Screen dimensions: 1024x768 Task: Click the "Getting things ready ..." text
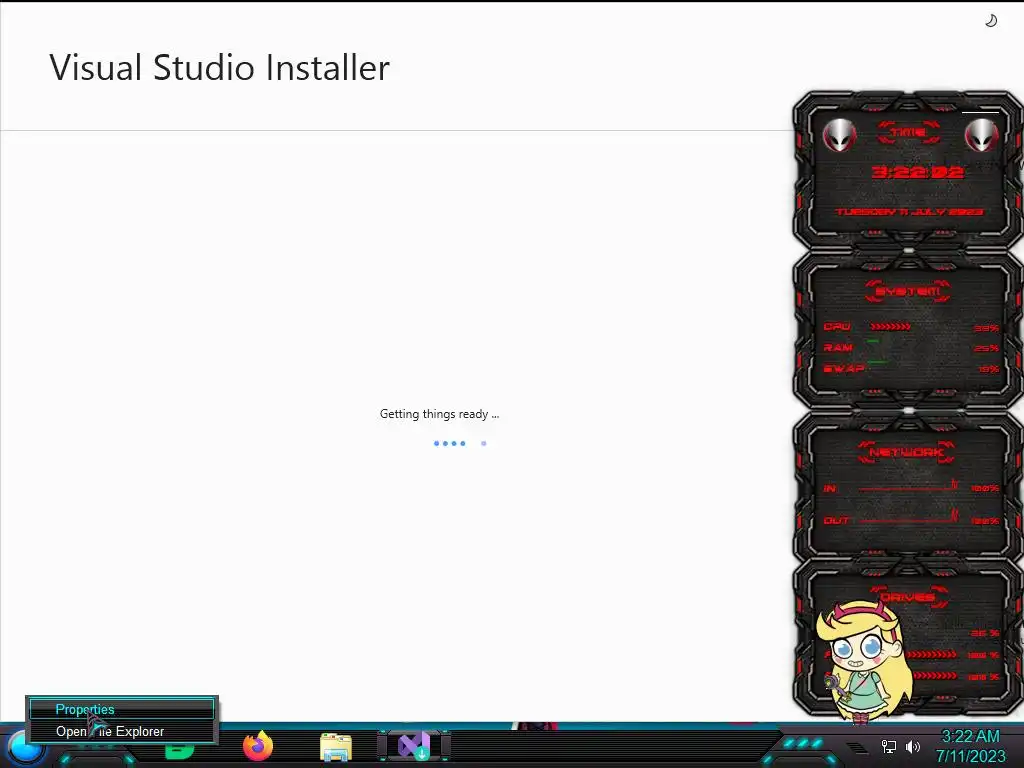pyautogui.click(x=440, y=414)
